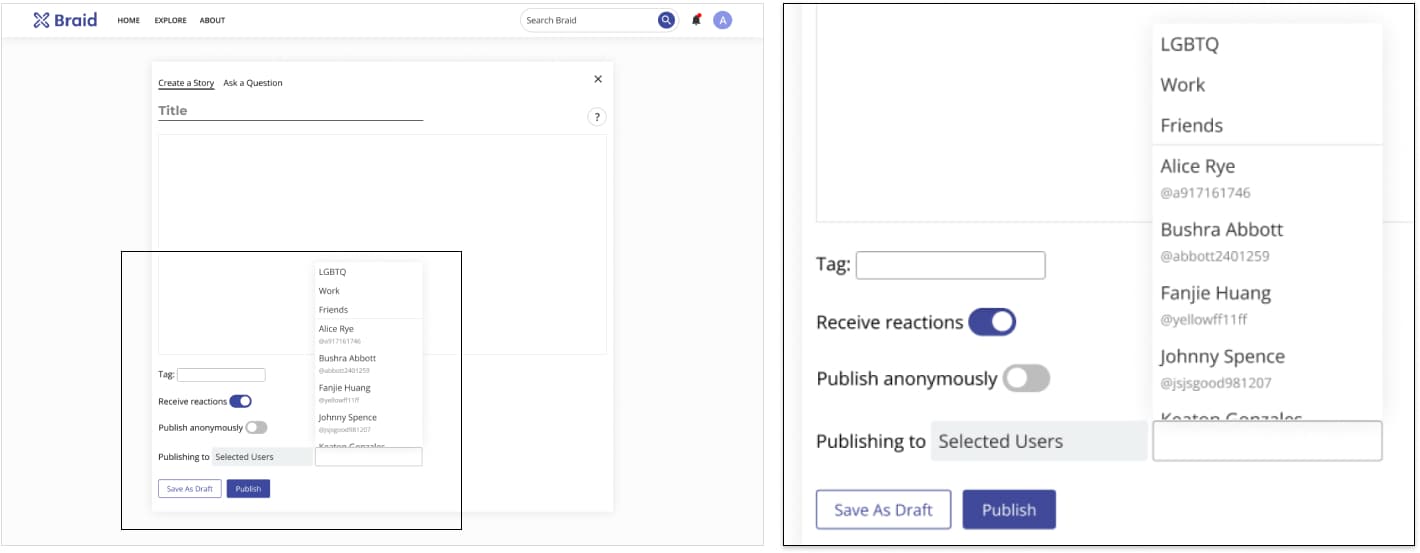The height and width of the screenshot is (553, 1420).
Task: Open the About page link
Action: (x=212, y=20)
